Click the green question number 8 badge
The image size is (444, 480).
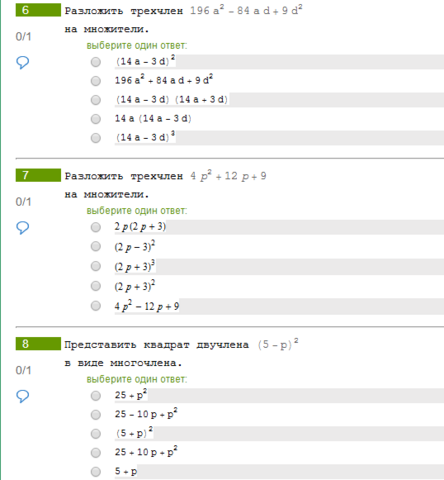click(38, 344)
